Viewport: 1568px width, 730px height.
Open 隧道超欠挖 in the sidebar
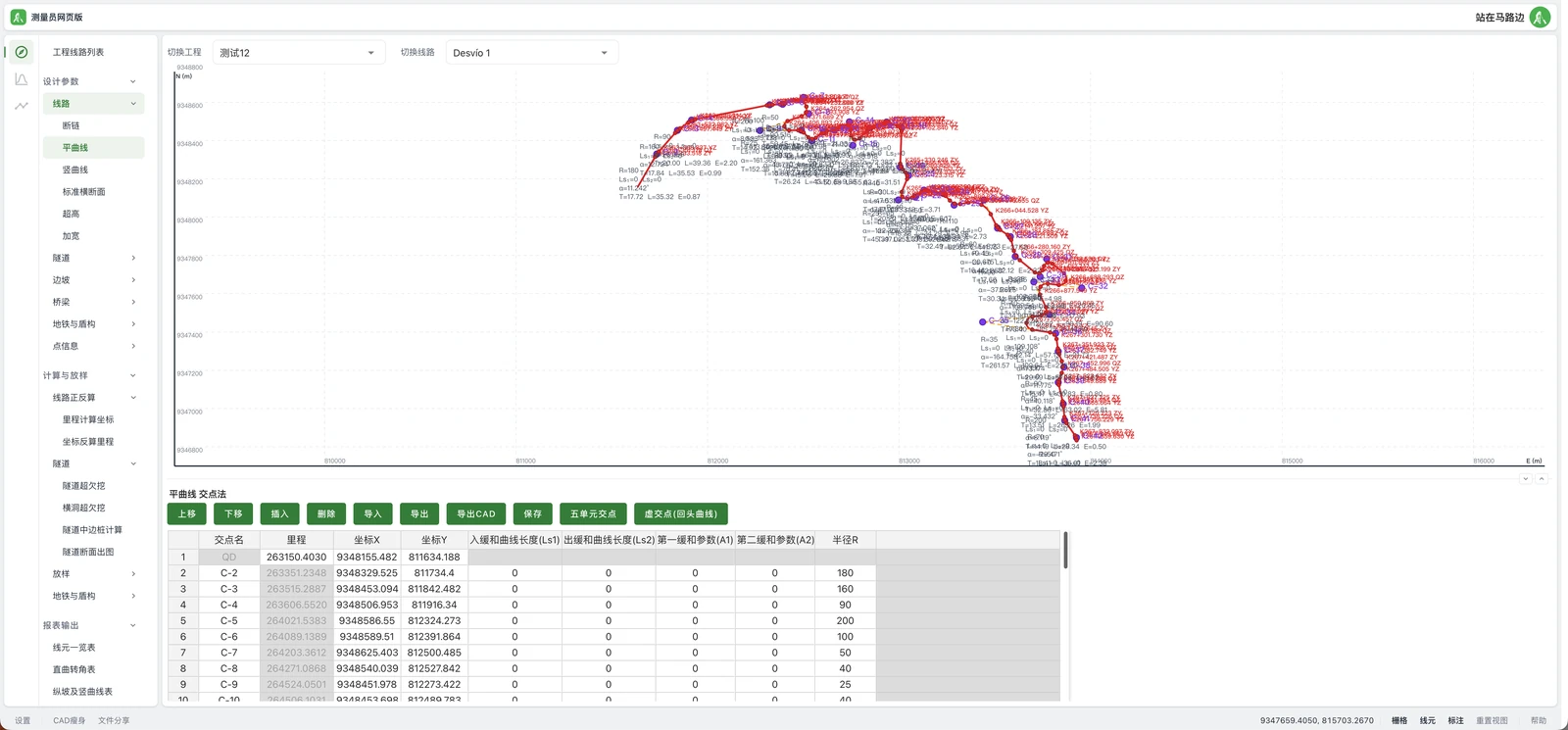[84, 486]
